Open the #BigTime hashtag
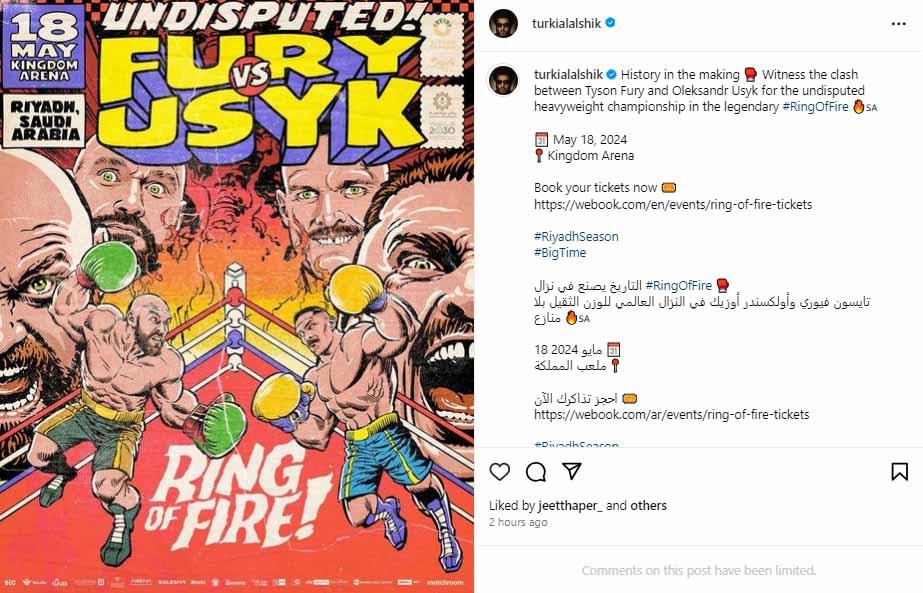This screenshot has width=923, height=593. (560, 253)
